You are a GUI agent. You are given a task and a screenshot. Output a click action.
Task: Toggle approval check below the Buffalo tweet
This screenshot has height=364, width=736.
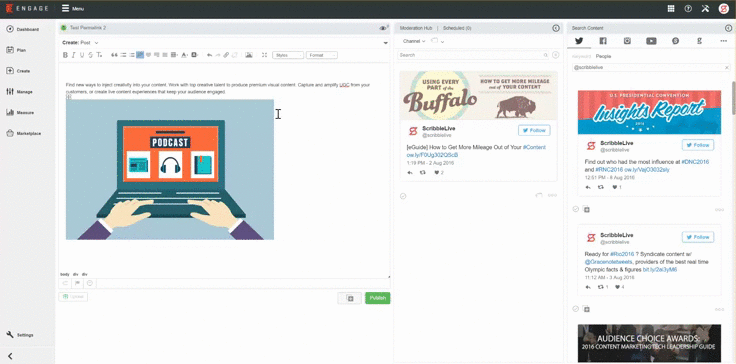pos(403,196)
